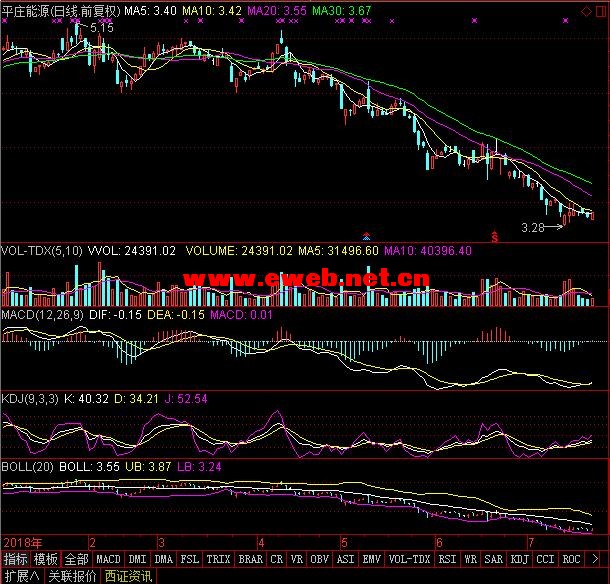
Task: Open the TRIX indicator tab
Action: point(218,559)
